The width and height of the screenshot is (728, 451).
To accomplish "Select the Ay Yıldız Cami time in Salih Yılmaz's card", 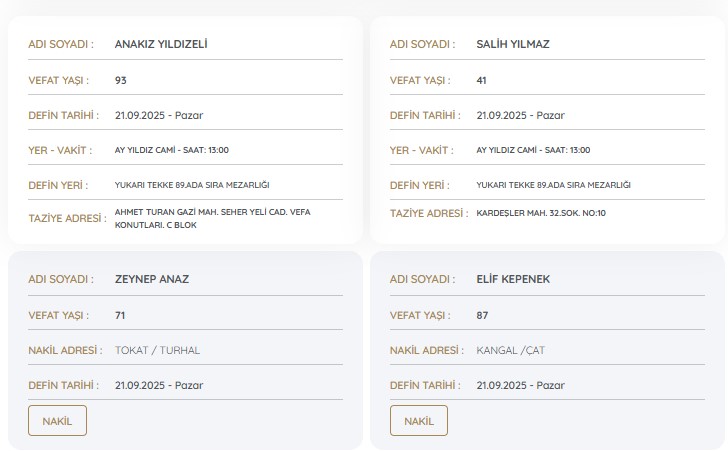I will click(533, 150).
